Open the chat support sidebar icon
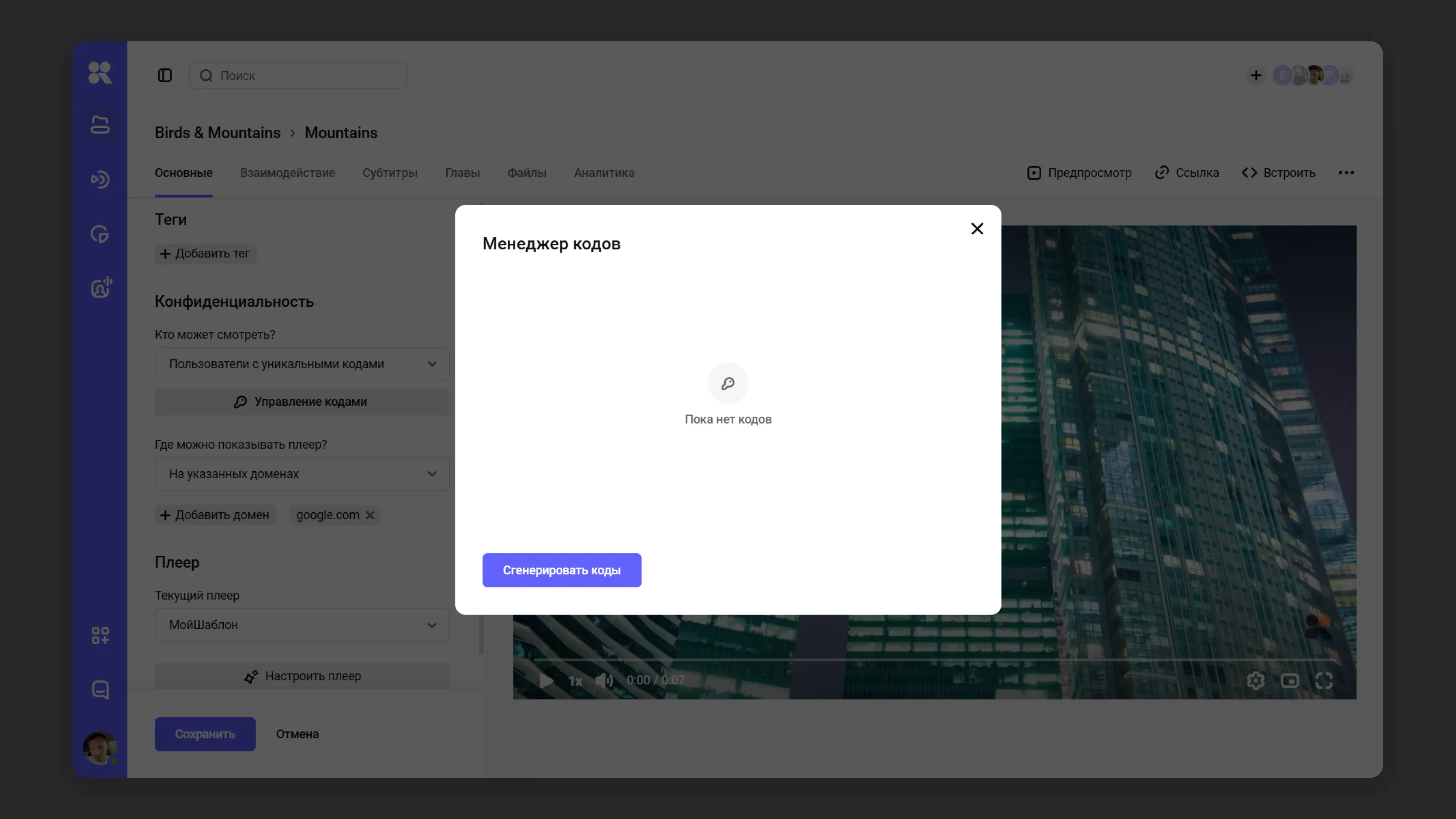The image size is (1456, 819). point(100,690)
